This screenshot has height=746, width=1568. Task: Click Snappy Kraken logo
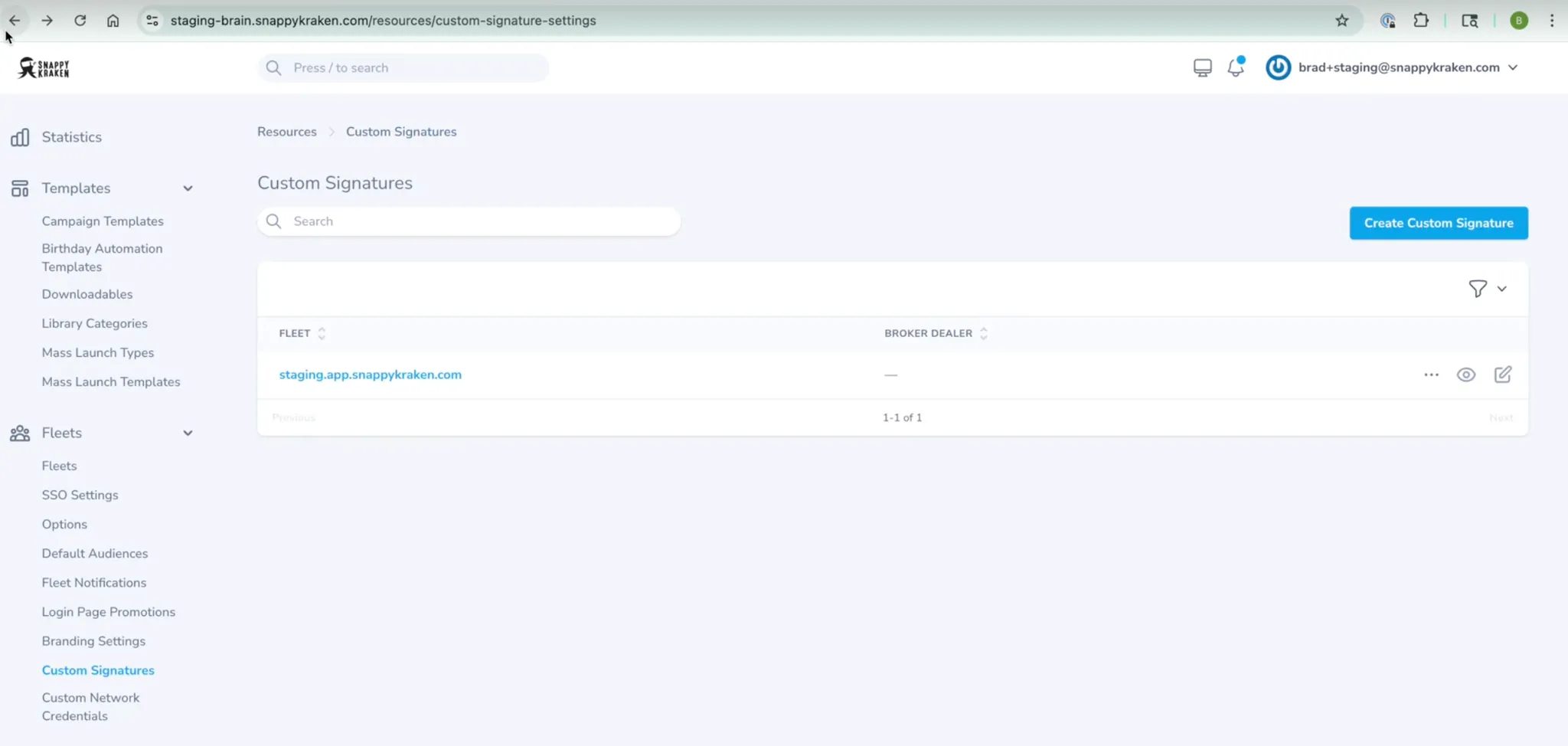point(44,67)
